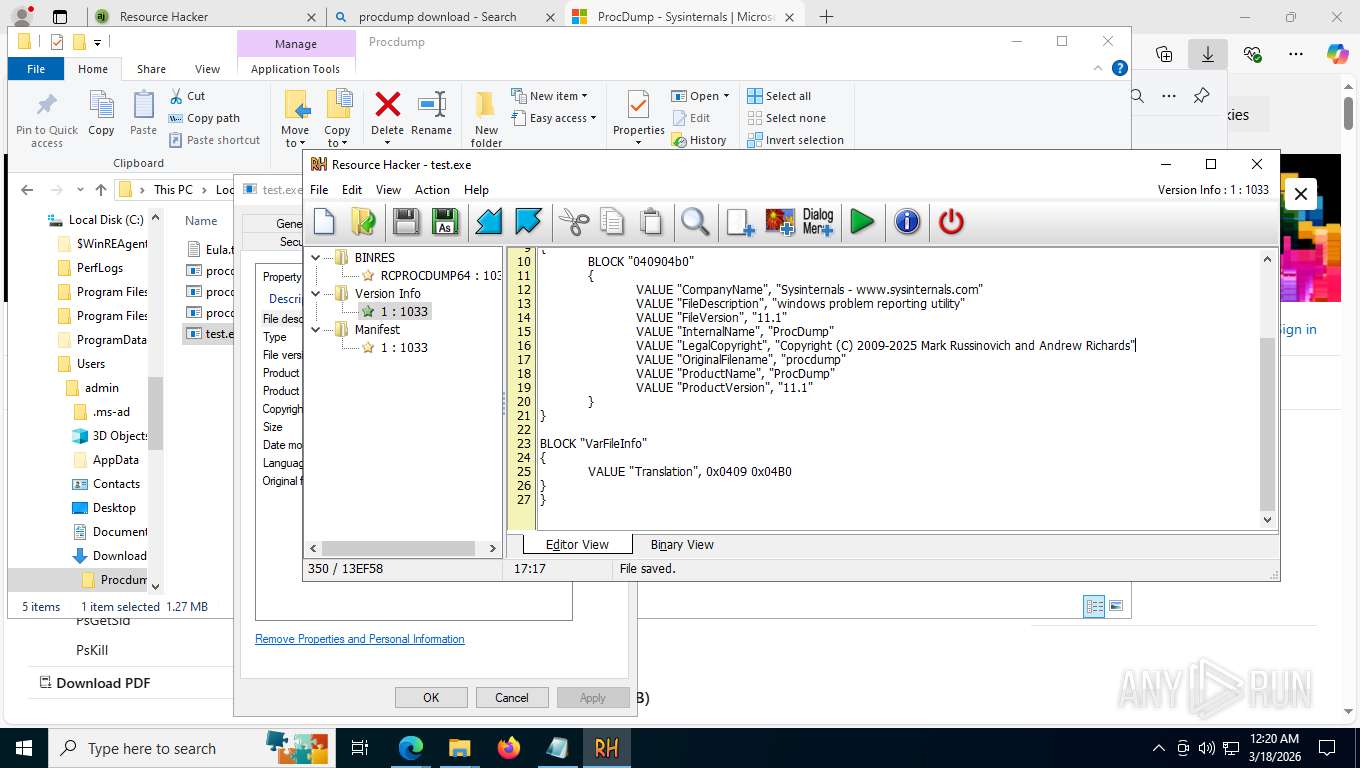Switch to the Binary View tab

[682, 544]
